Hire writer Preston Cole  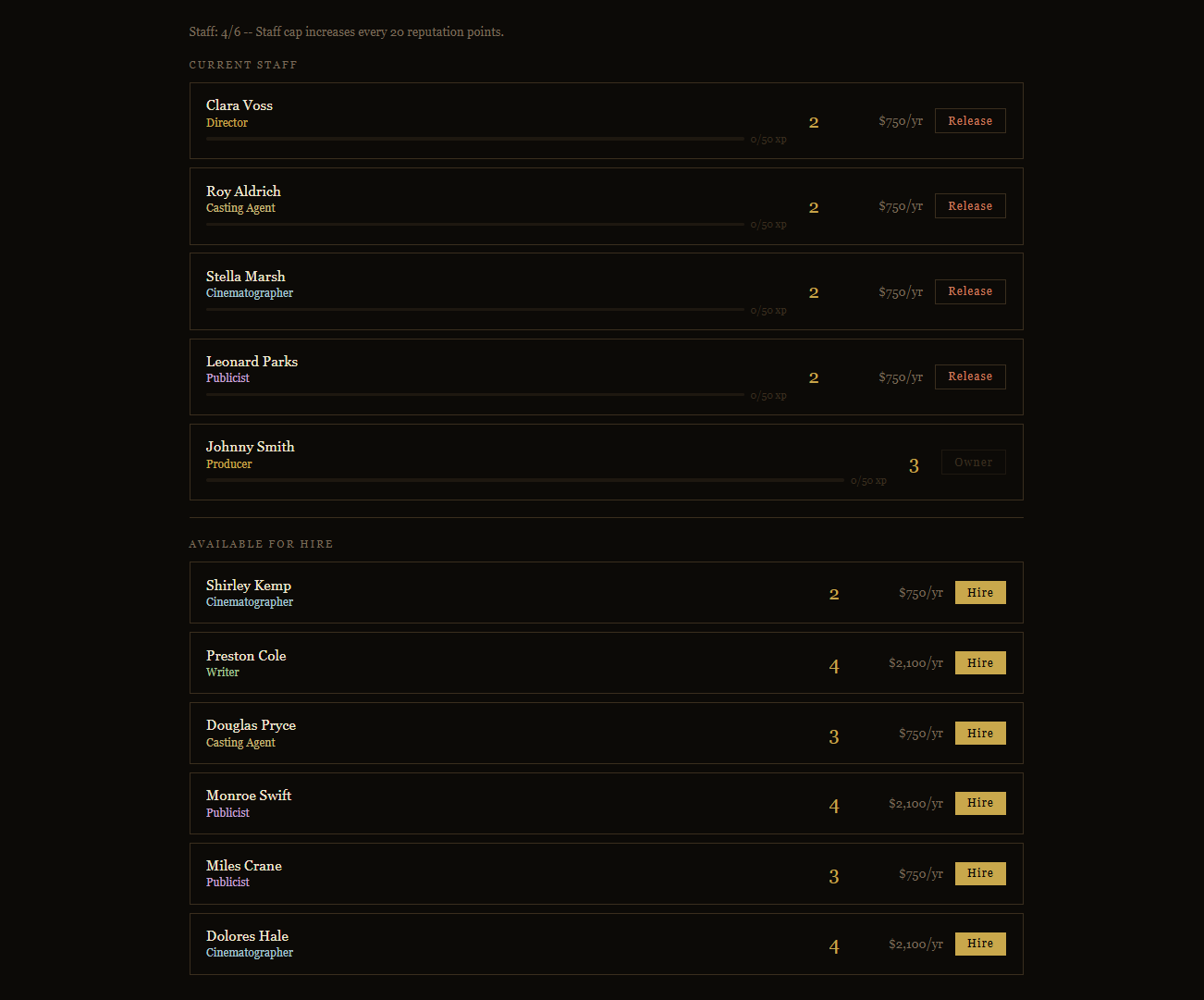(980, 663)
